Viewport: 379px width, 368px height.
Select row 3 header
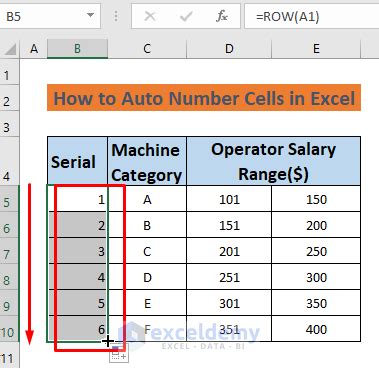(x=9, y=124)
